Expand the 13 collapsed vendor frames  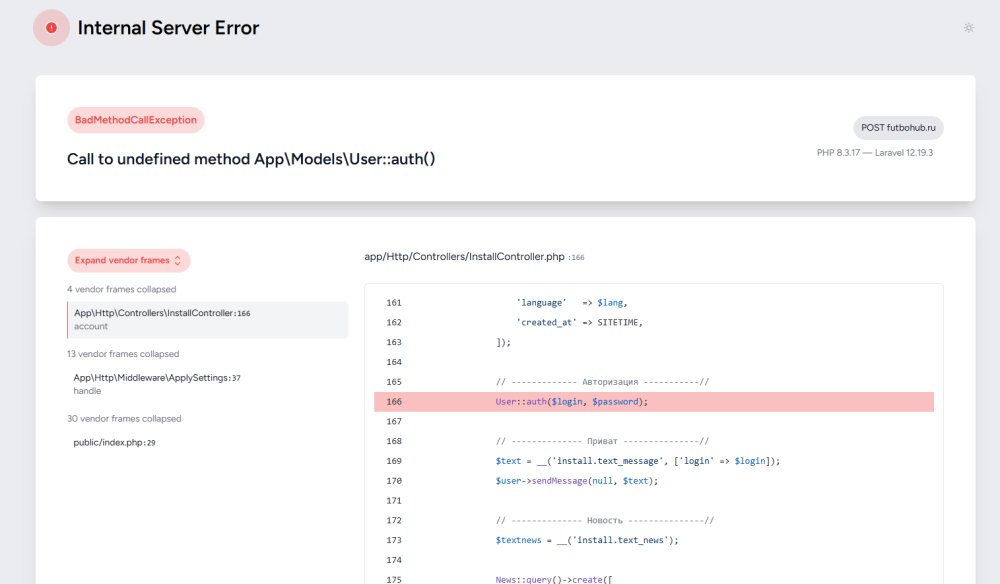[x=123, y=354]
